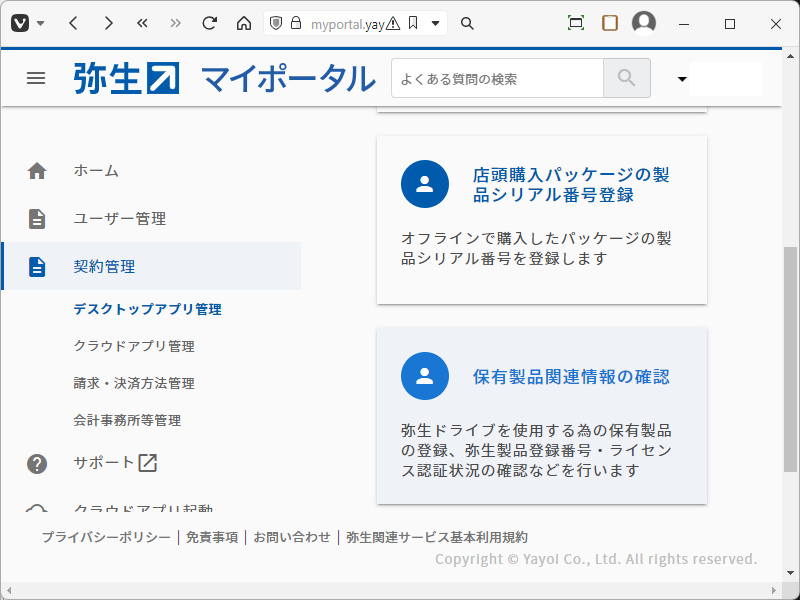Screen dimensions: 800x600
Task: Open the account dropdown arrow in header
Action: point(682,79)
